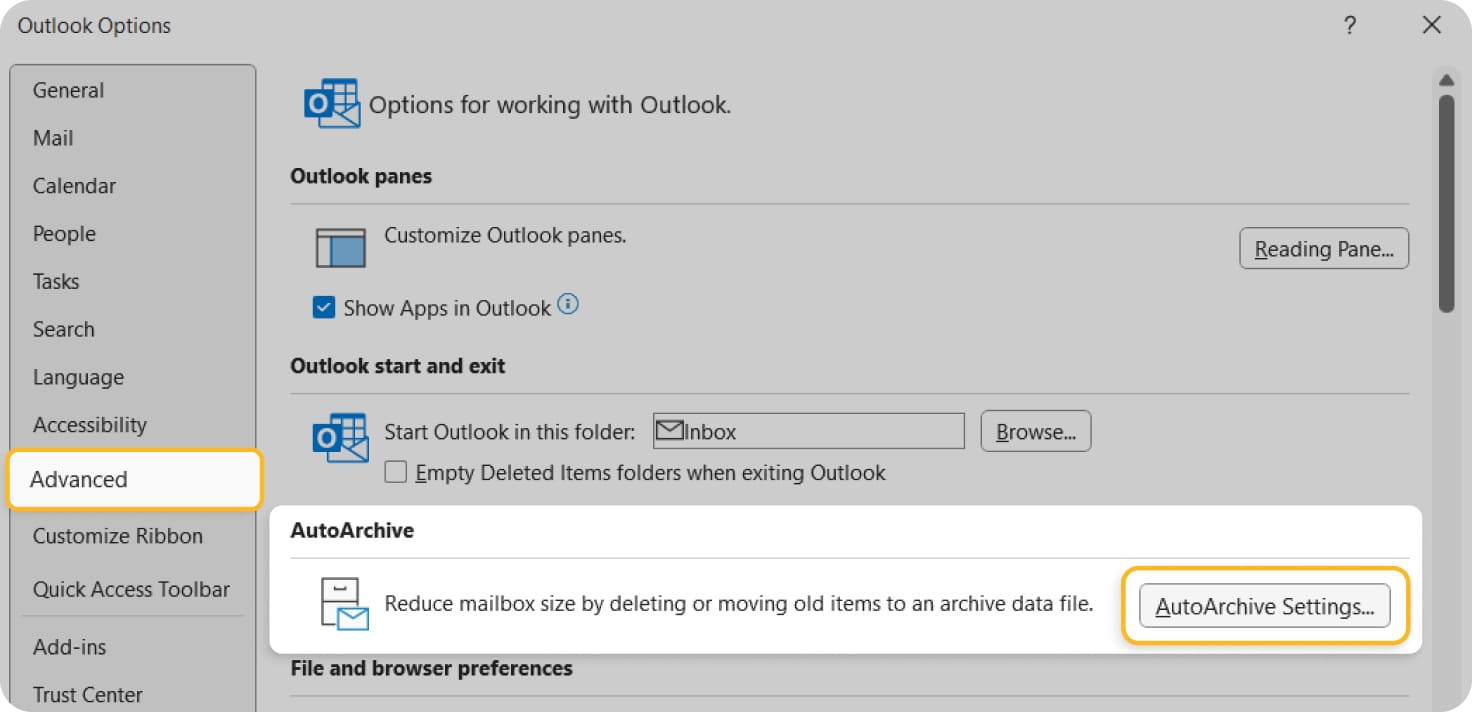Open the Show Apps in Outlook info tooltip
Viewport: 1472px width, 712px height.
[569, 304]
